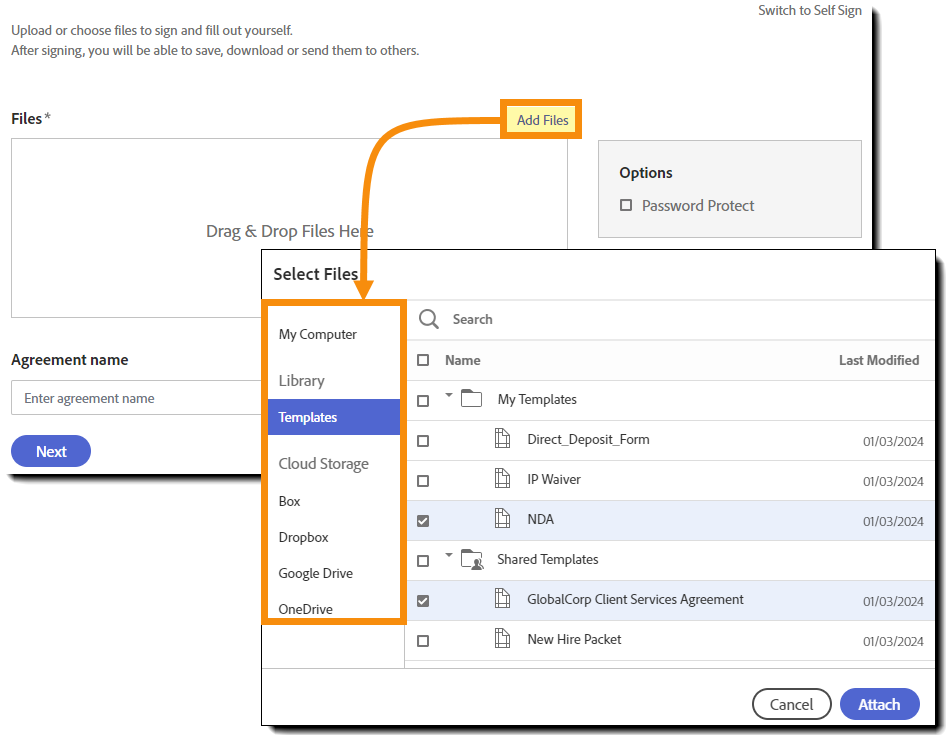
Task: Click the Attach button
Action: [x=879, y=704]
